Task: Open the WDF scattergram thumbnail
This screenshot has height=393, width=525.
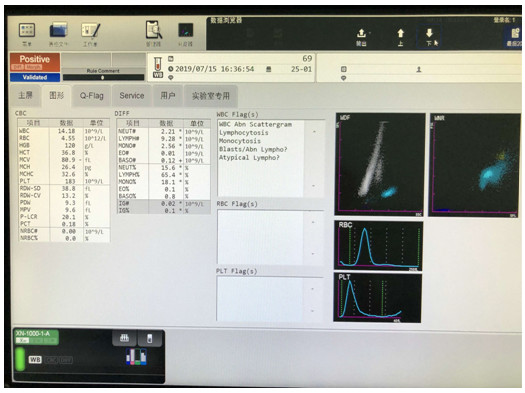Action: coord(380,164)
